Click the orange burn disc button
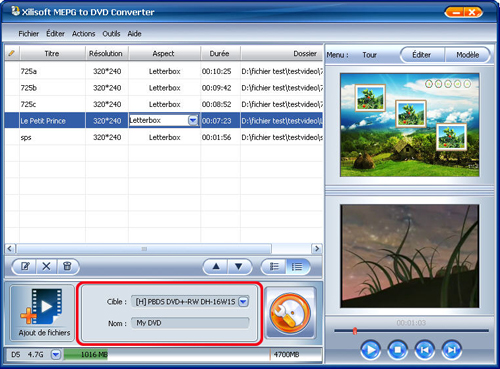Image resolution: width=500 pixels, height=369 pixels. (290, 313)
